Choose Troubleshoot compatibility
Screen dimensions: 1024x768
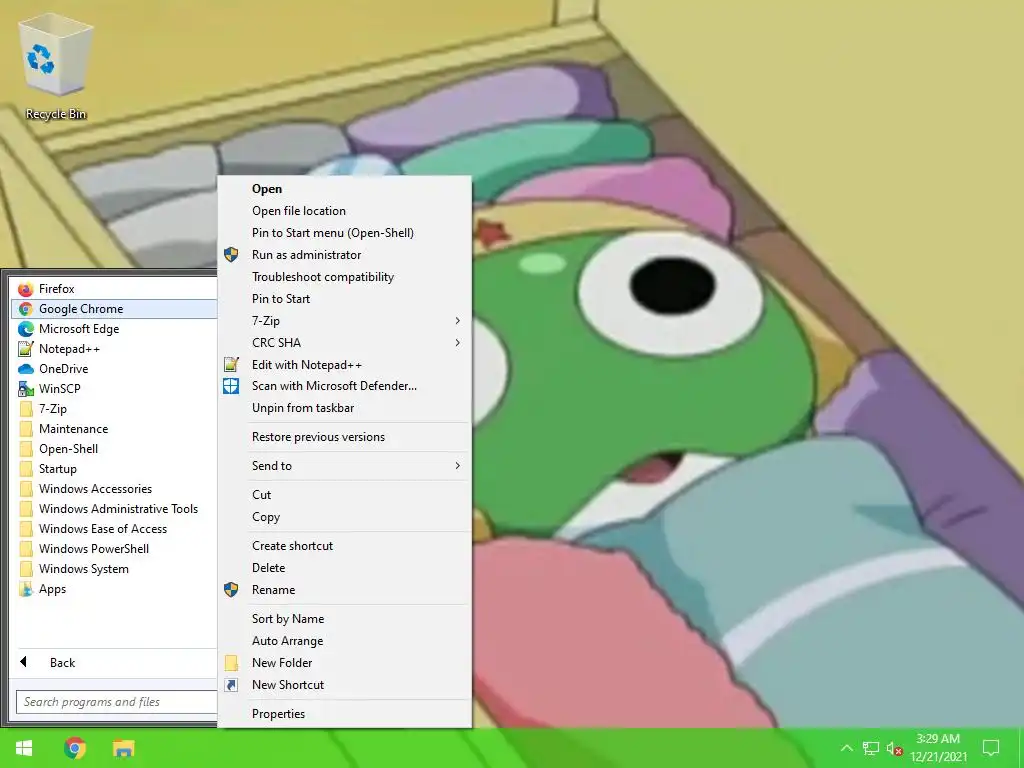tap(344, 277)
